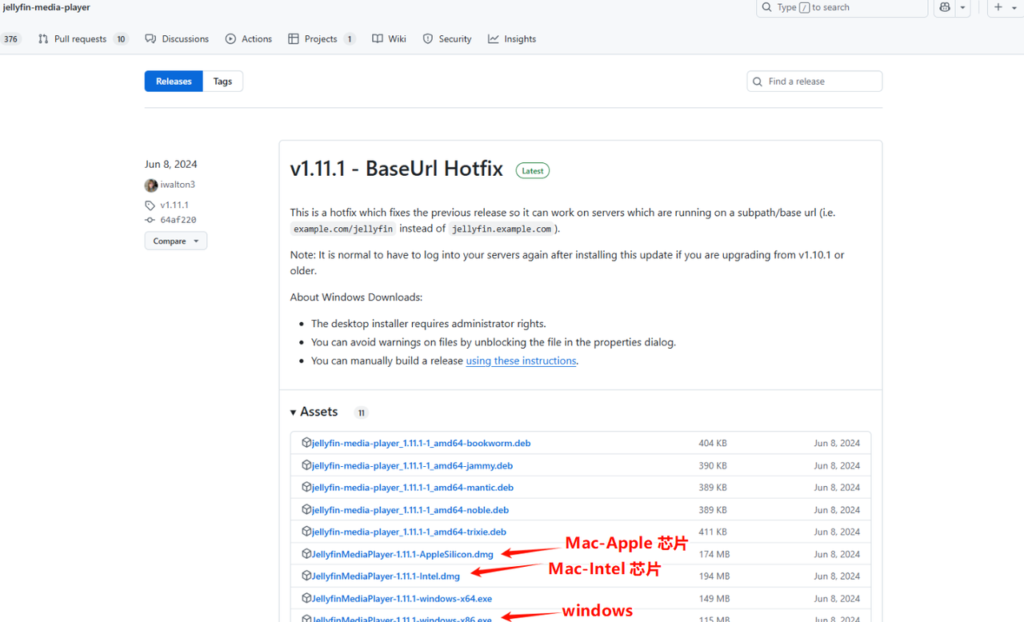Click the Insights graph icon
Image resolution: width=1024 pixels, height=622 pixels.
point(493,39)
